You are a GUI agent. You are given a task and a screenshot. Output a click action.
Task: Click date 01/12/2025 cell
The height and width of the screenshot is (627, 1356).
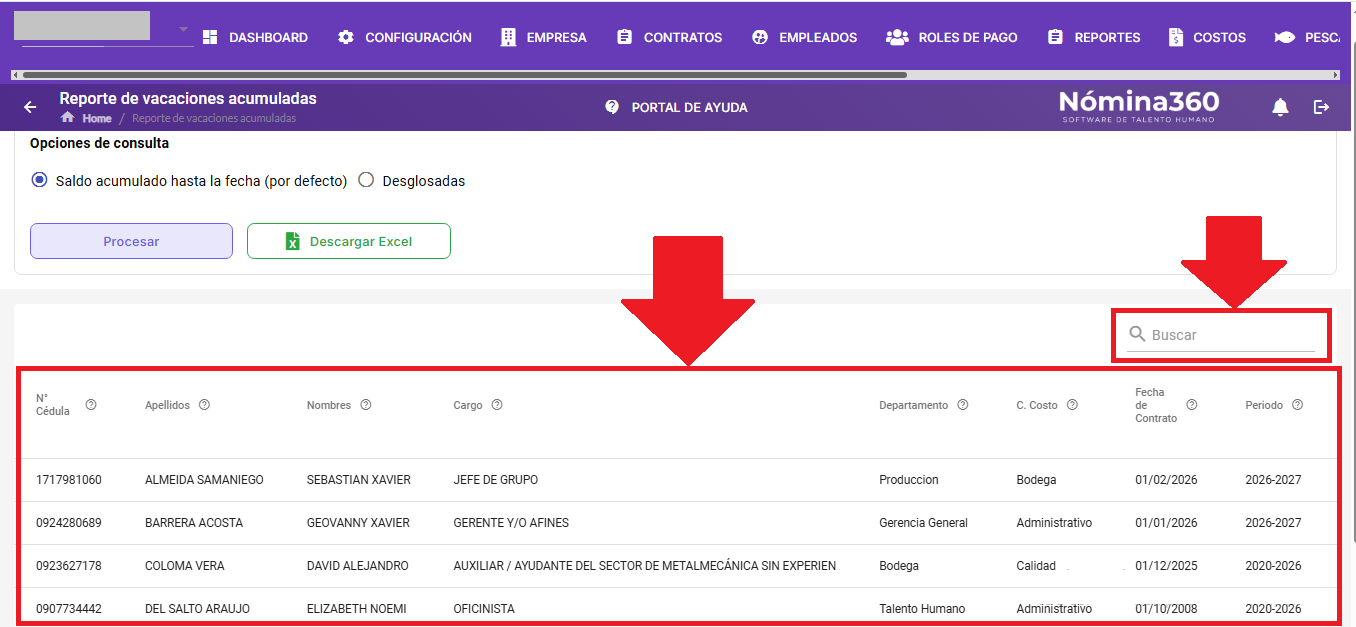coord(1166,566)
